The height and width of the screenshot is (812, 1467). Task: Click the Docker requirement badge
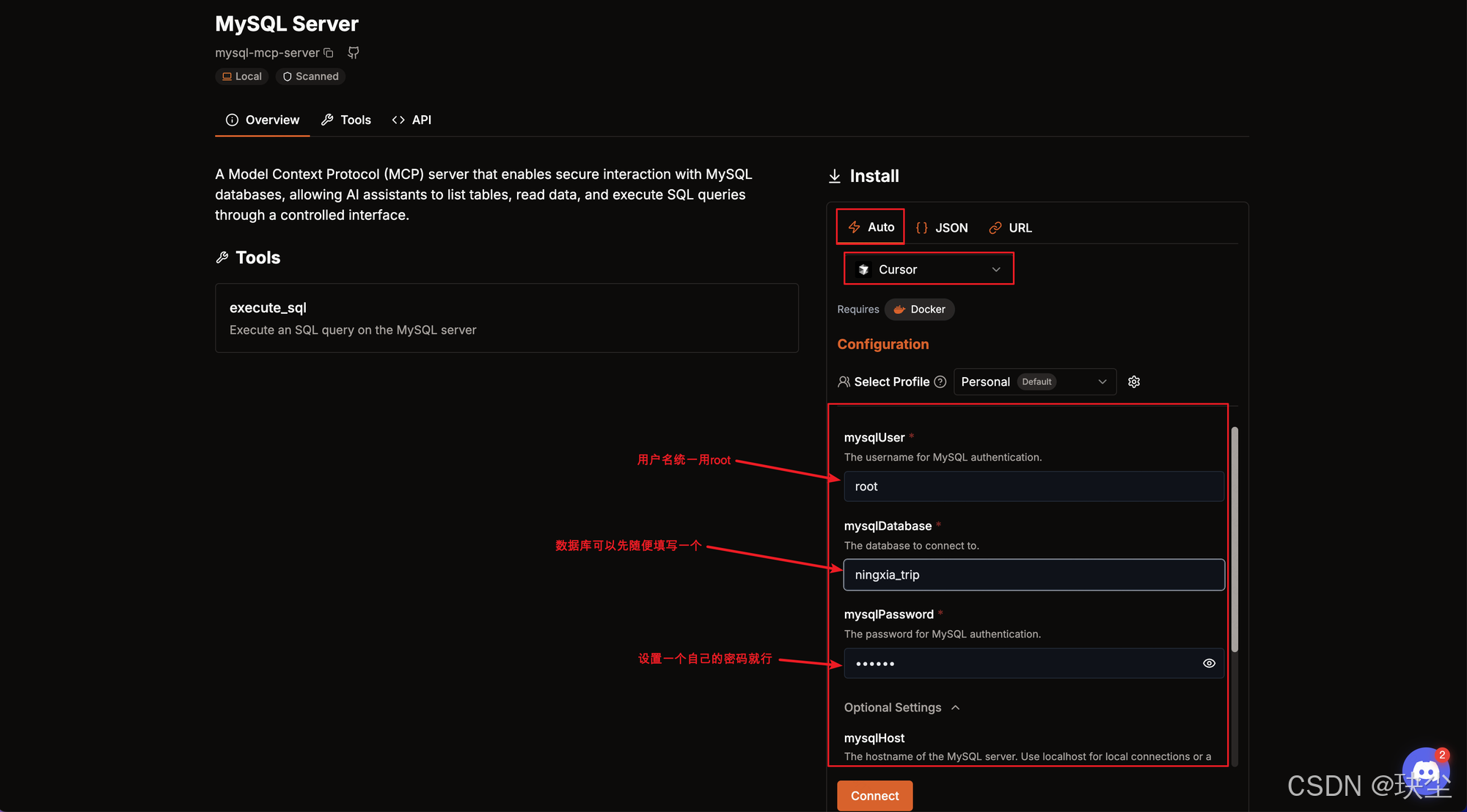920,310
